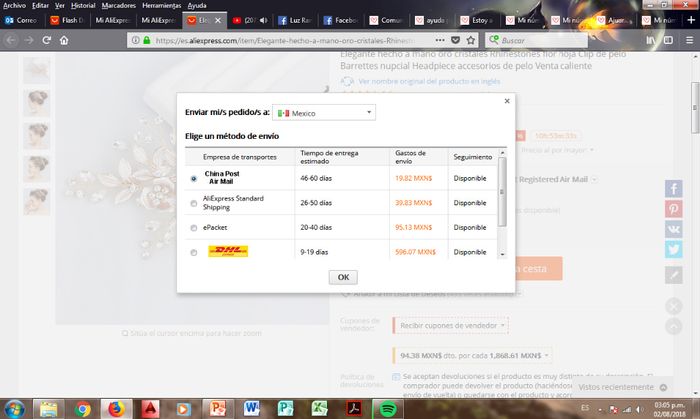Expand Recibir cupones de vendedor dropdown

450,325
